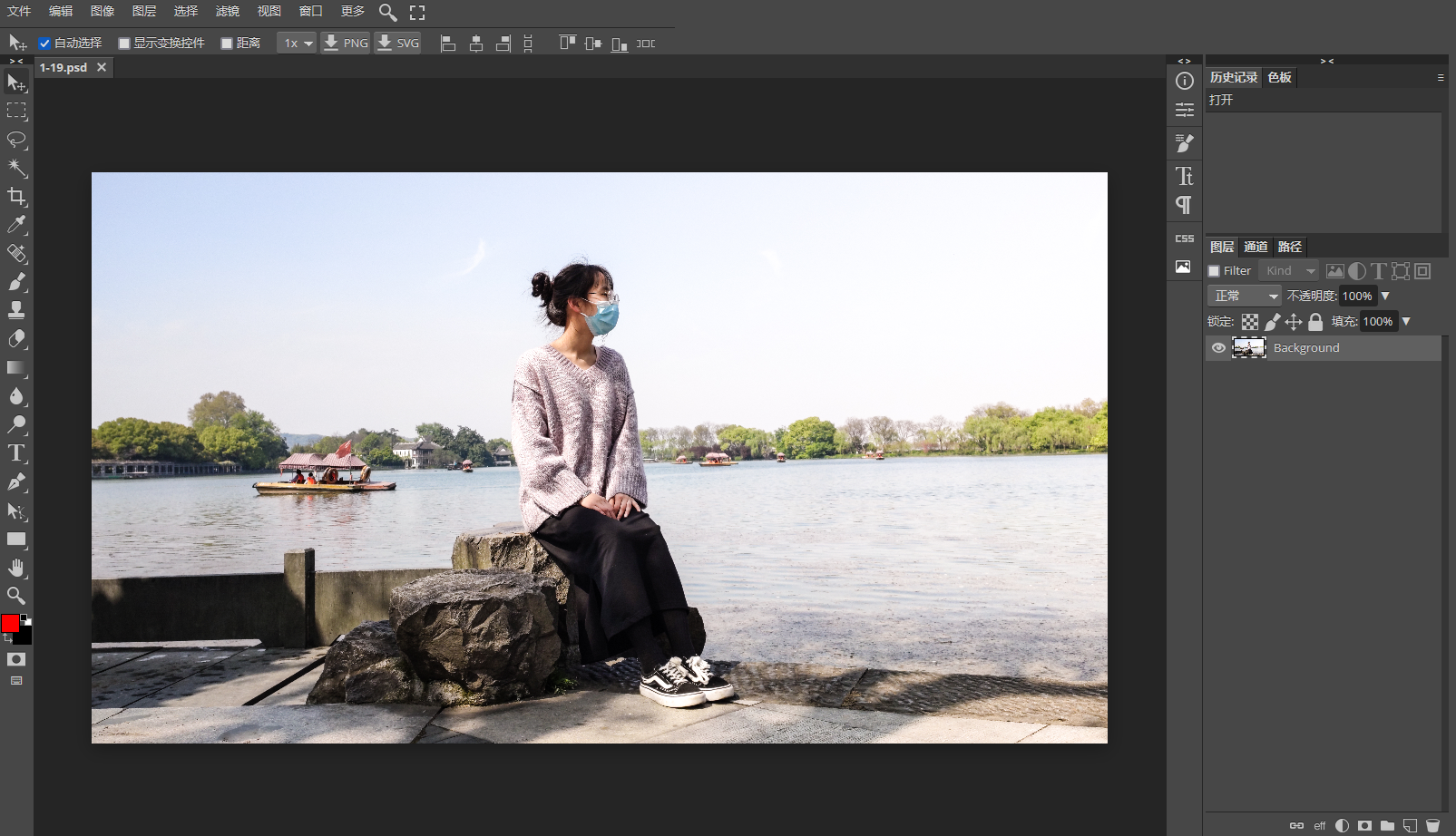The width and height of the screenshot is (1456, 836).
Task: Switch to the 色板 tab
Action: point(1280,78)
